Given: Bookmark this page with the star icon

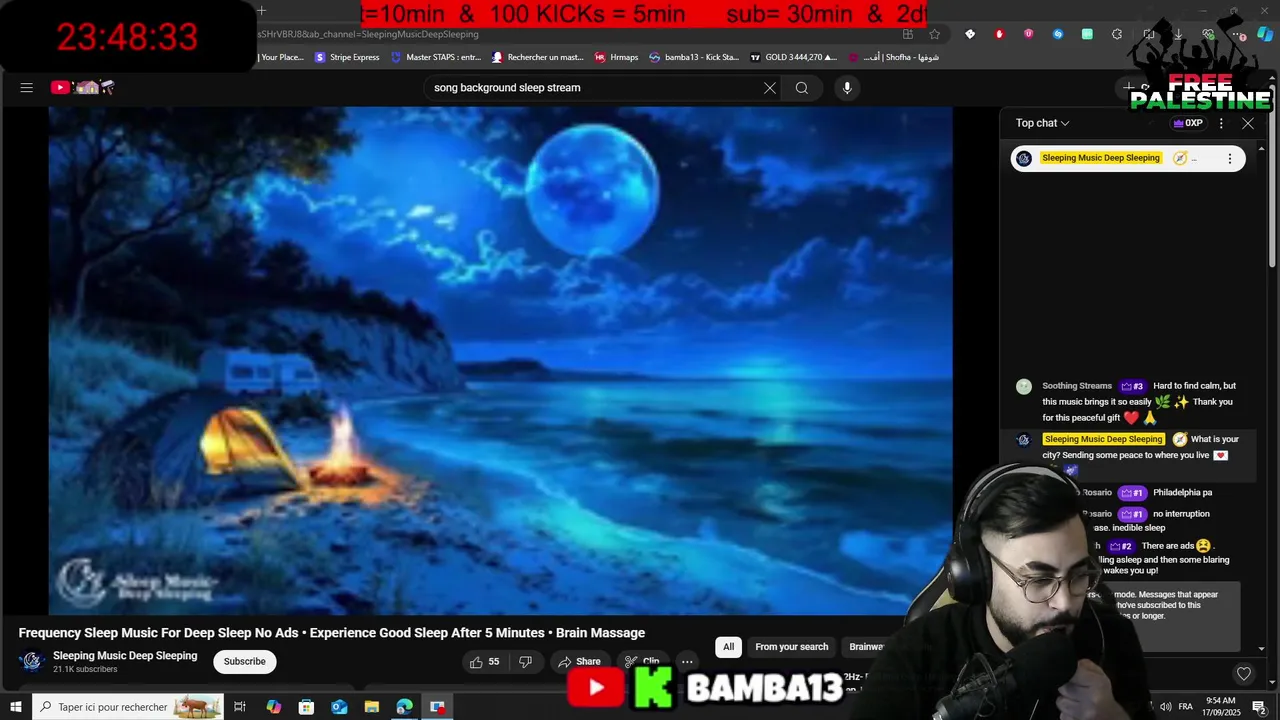Looking at the screenshot, I should tap(935, 34).
